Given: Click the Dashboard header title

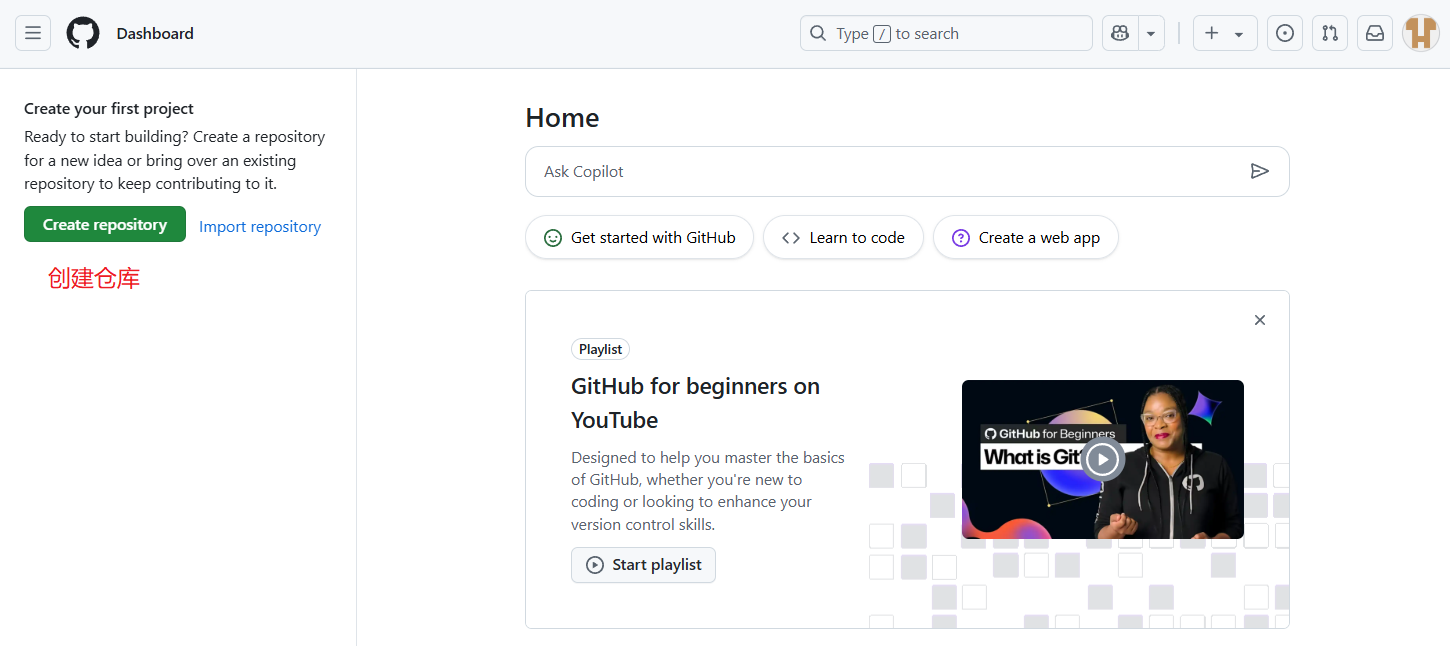Looking at the screenshot, I should tap(155, 33).
